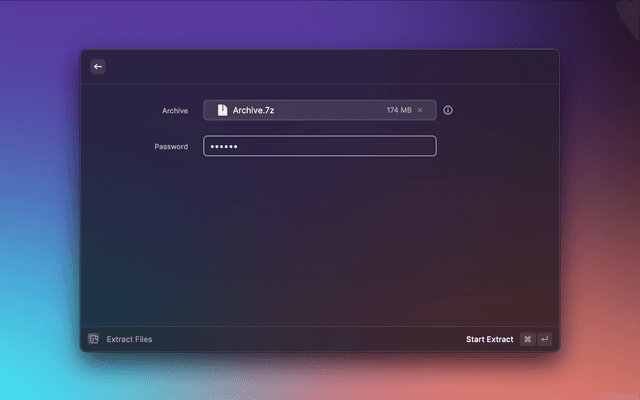Click the document icon beside Archive.7z
Image resolution: width=640 pixels, height=400 pixels.
(x=222, y=110)
